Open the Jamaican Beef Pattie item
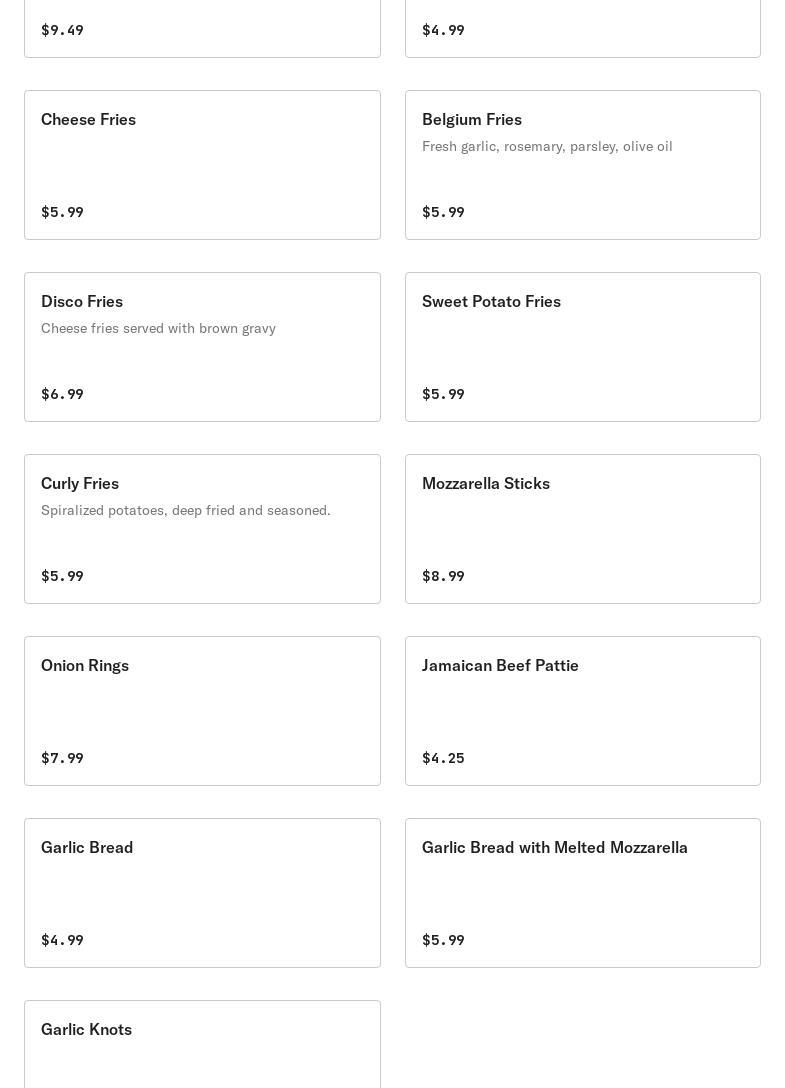Image resolution: width=785 pixels, height=1088 pixels. click(x=582, y=711)
